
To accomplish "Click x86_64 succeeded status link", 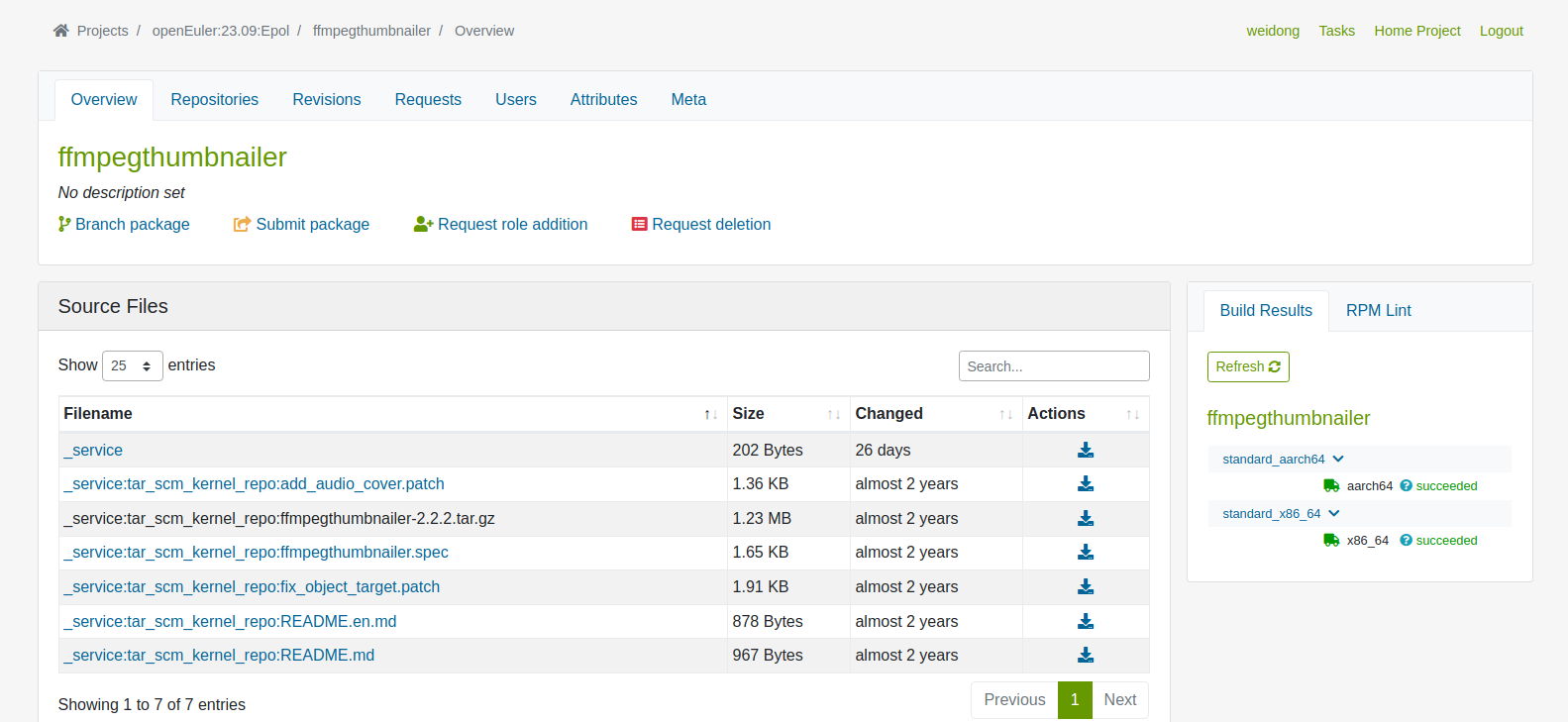I will 1446,541.
